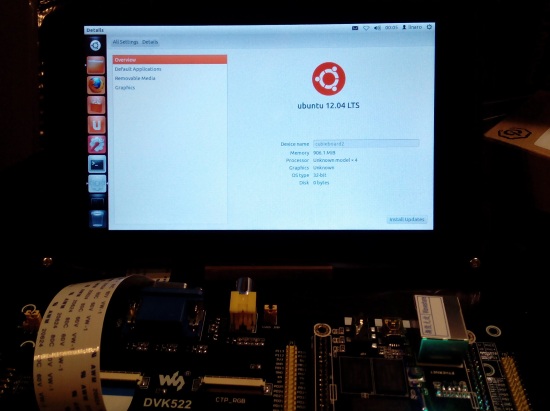Open the Ubuntu Software Center icon
The image size is (550, 411).
coord(96,105)
